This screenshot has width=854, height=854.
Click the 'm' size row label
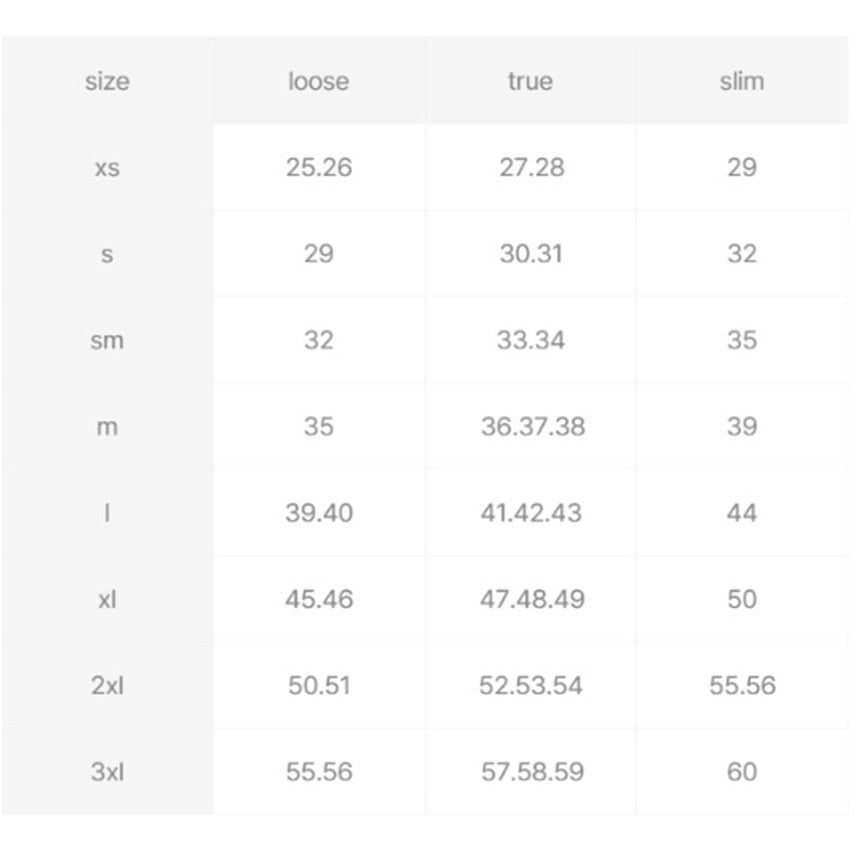[x=107, y=427]
